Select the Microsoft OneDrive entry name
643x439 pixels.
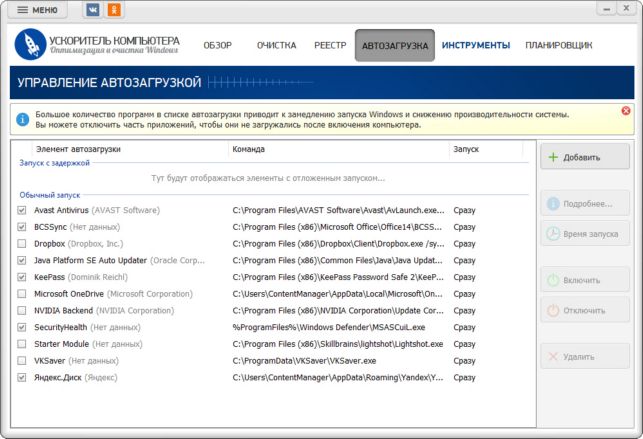tap(68, 294)
